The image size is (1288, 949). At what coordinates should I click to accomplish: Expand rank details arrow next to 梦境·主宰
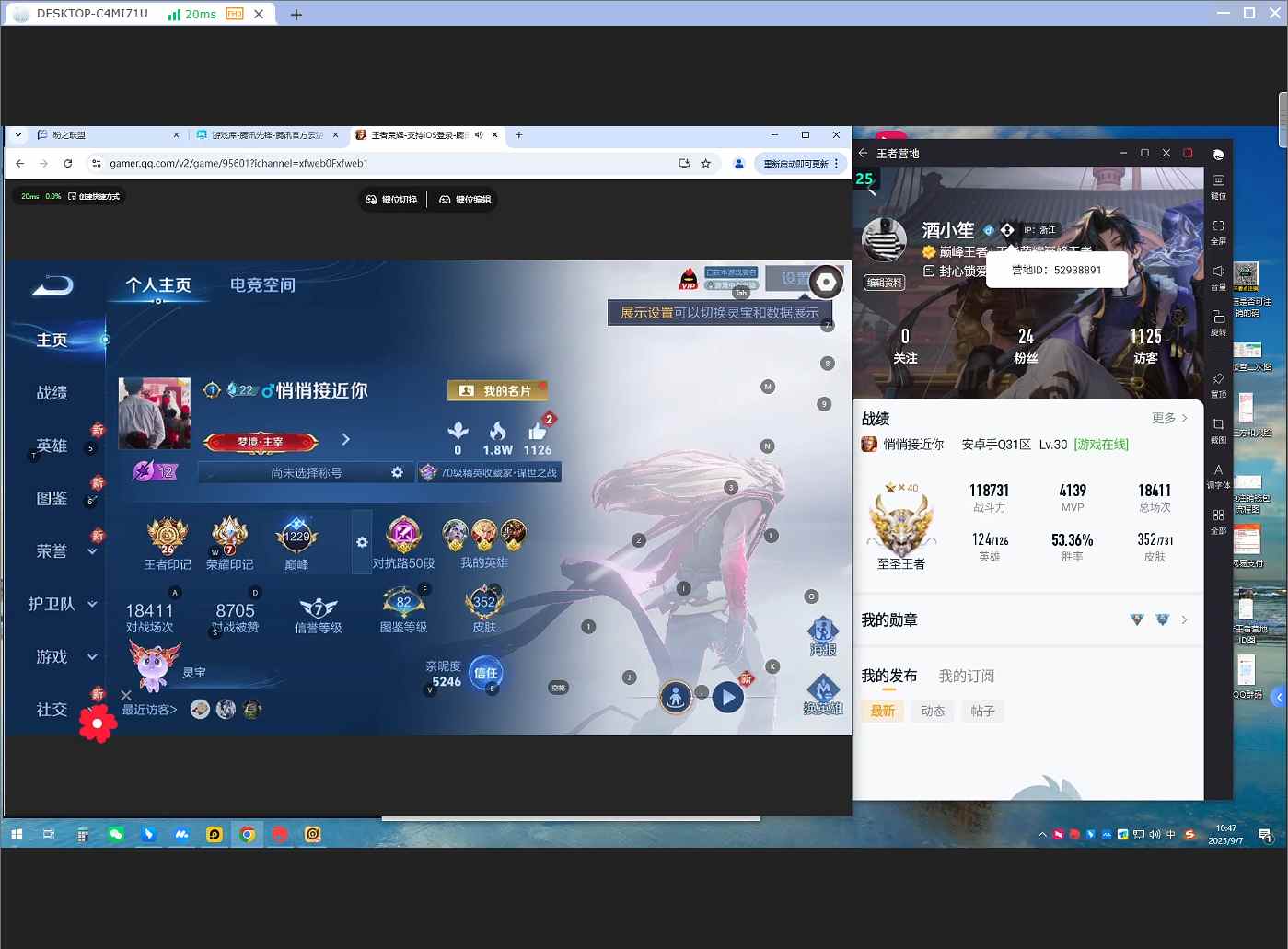pyautogui.click(x=345, y=439)
